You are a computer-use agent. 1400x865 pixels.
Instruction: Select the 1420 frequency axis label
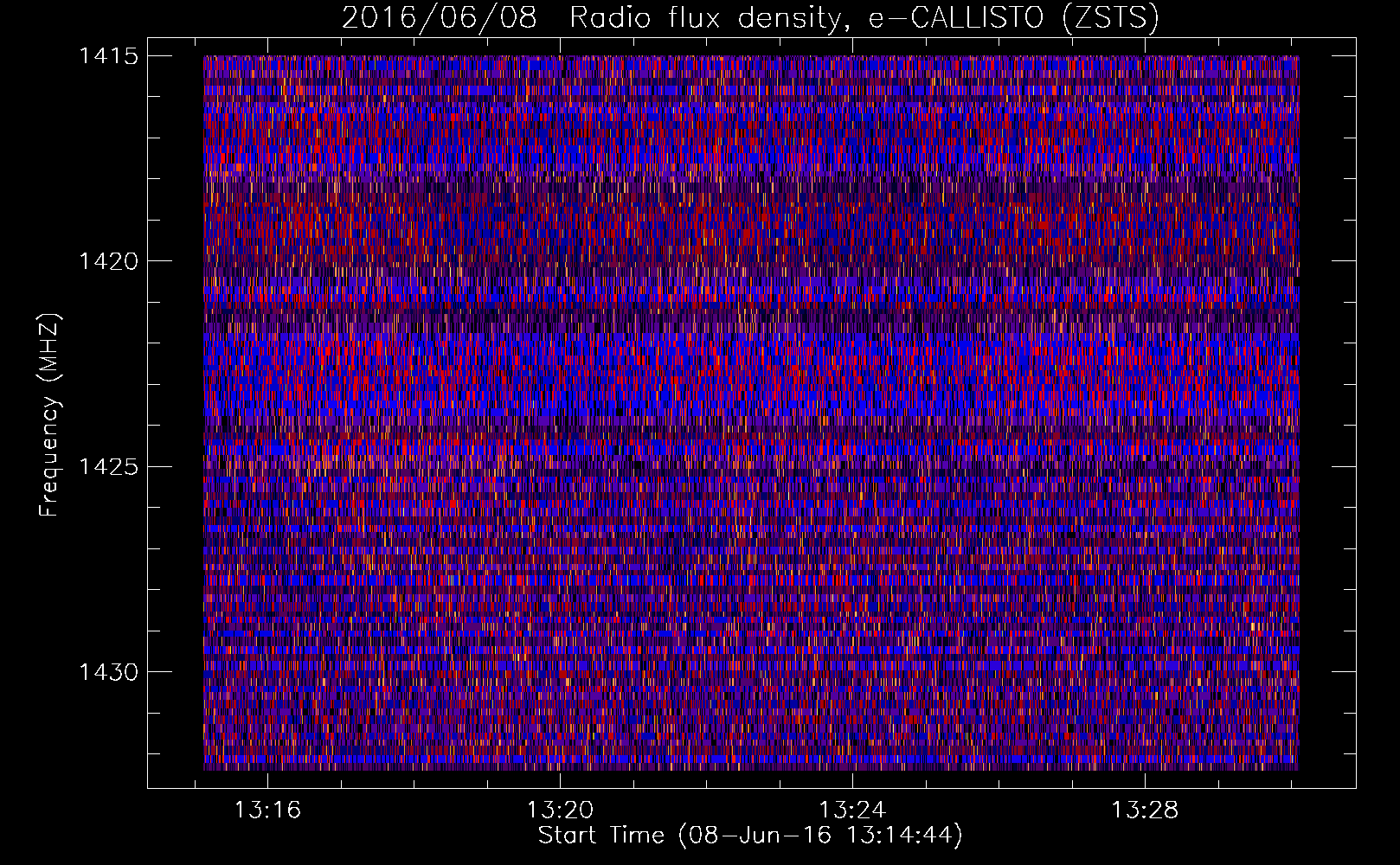pos(108,261)
